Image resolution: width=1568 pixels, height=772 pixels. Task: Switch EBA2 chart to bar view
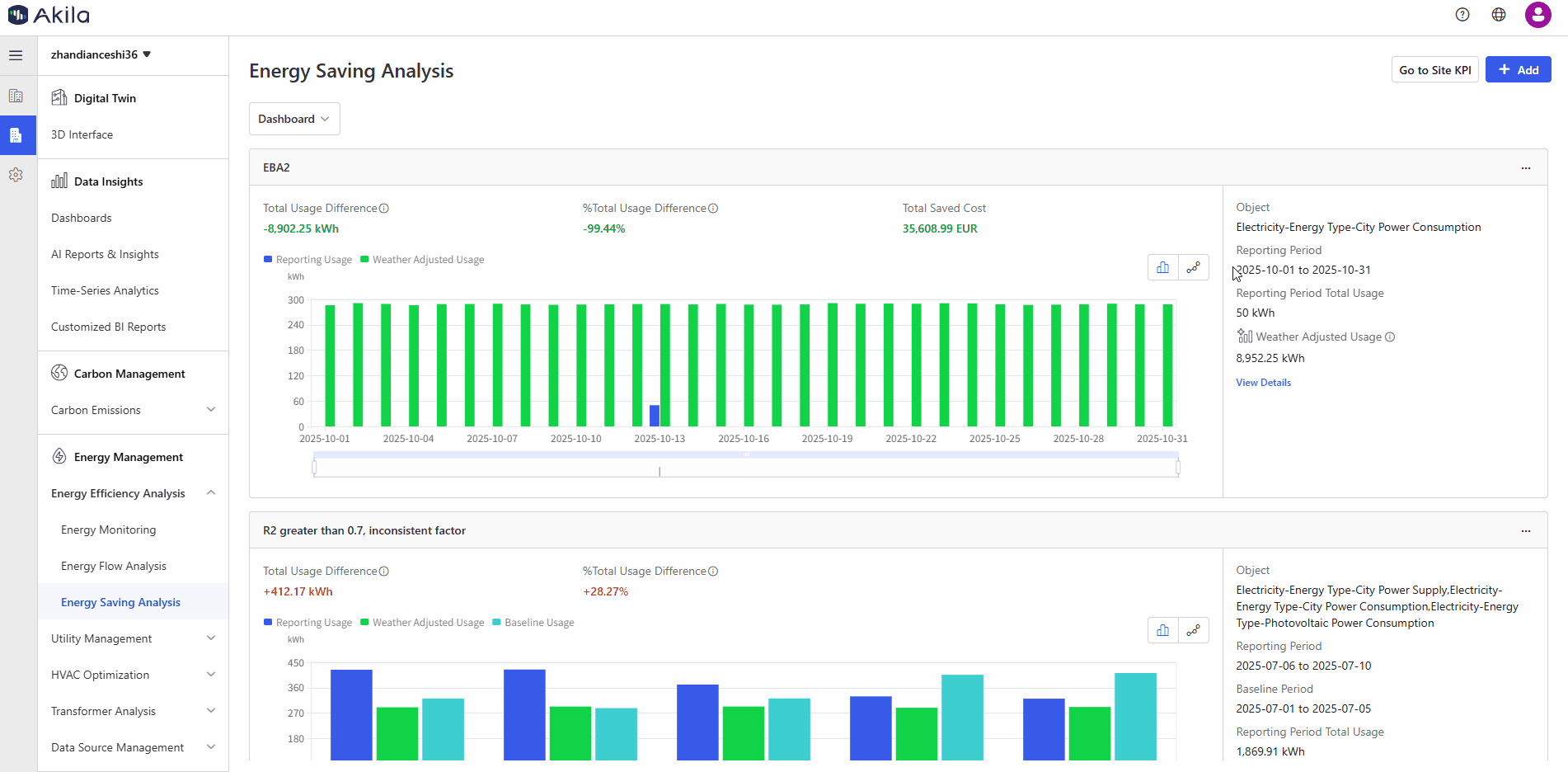point(1162,267)
